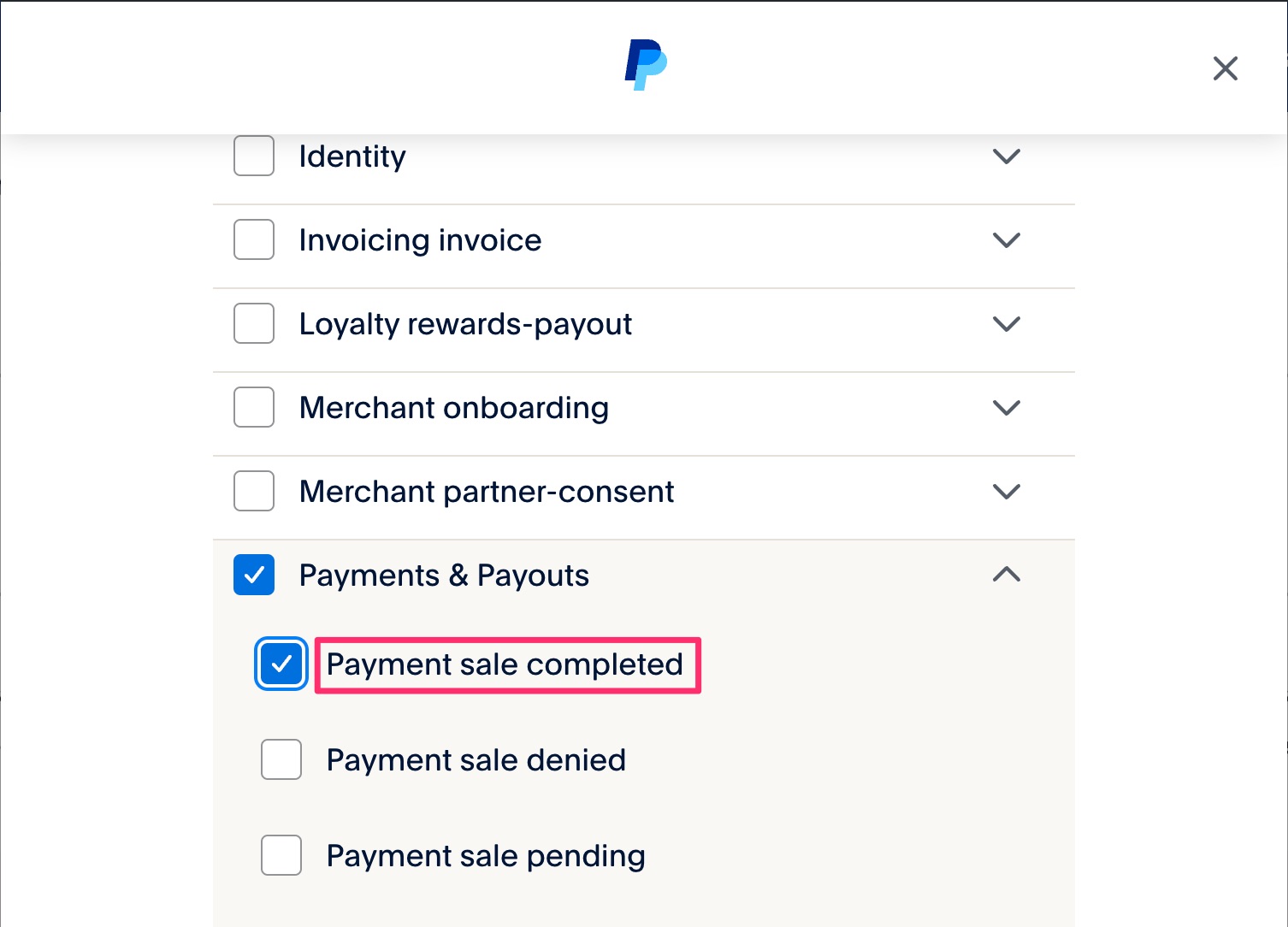1288x927 pixels.
Task: Click the Payment sale completed label
Action: 505,664
